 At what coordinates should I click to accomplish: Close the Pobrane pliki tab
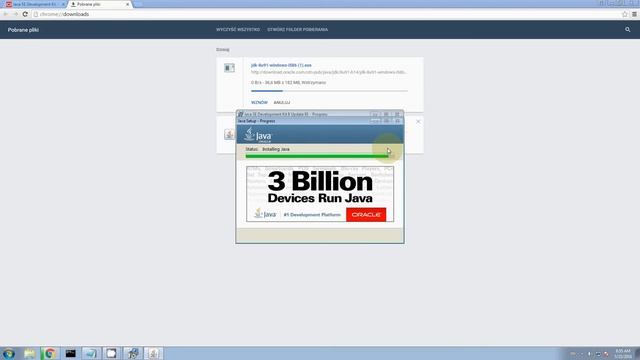[127, 4]
